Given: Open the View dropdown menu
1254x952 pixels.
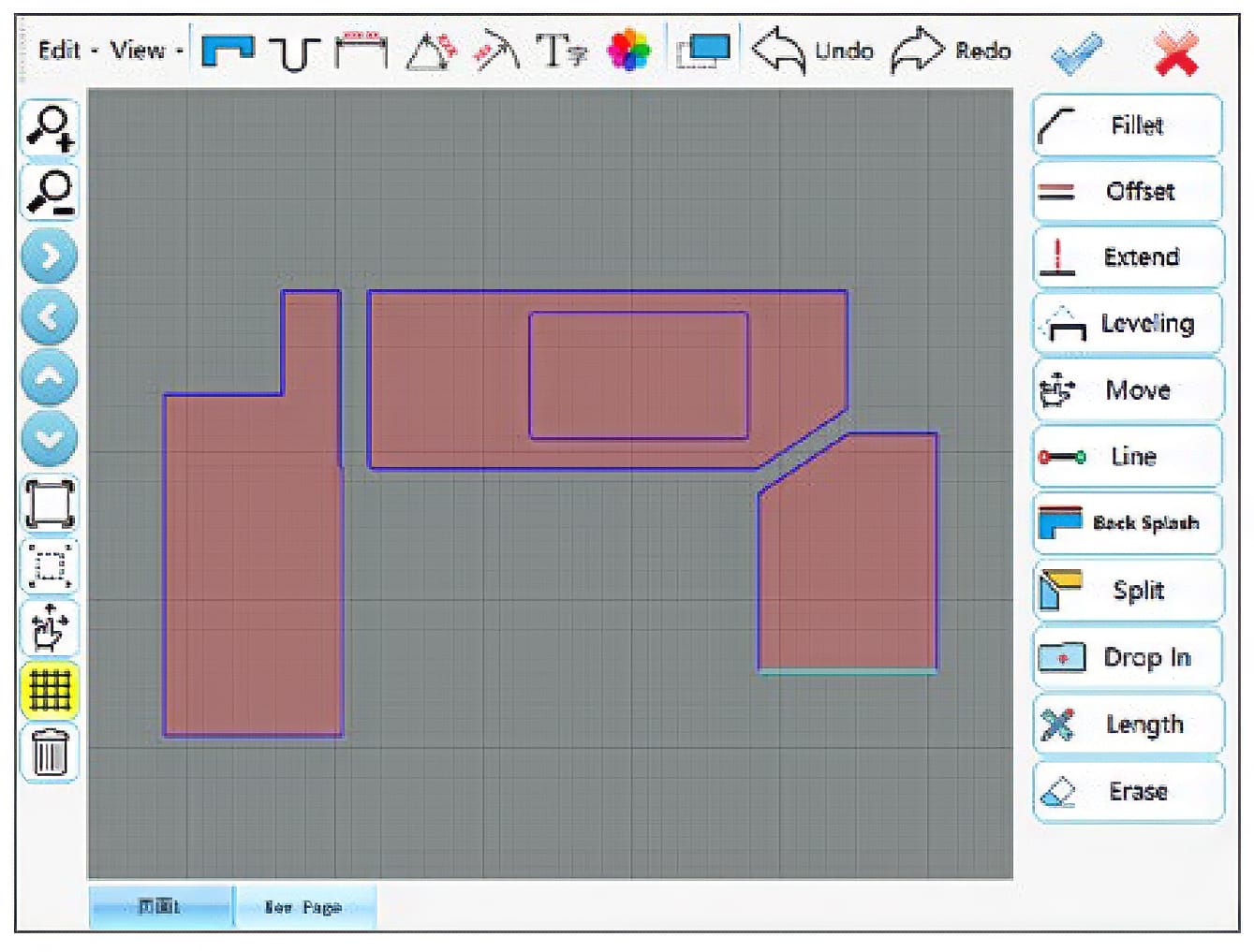Looking at the screenshot, I should point(143,51).
